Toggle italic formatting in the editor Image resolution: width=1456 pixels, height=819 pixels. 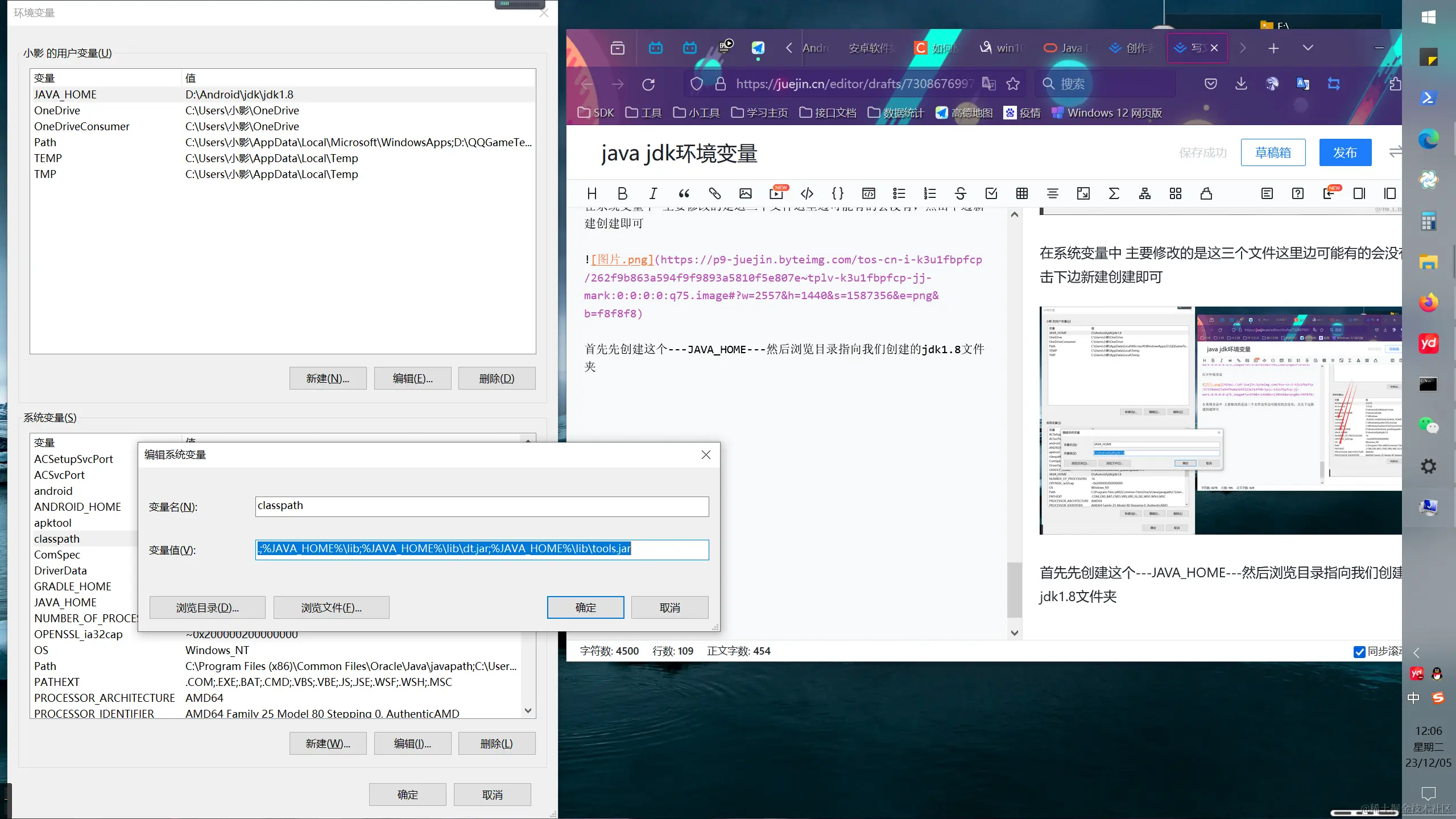[x=653, y=193]
